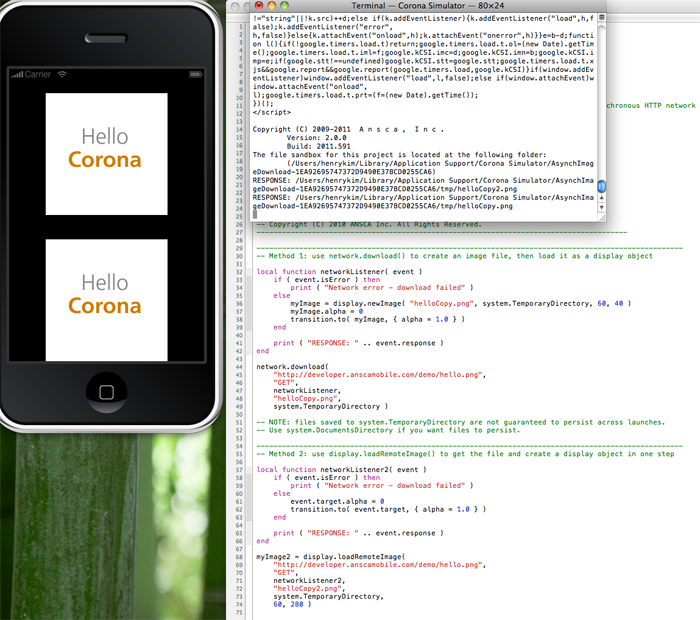Screen dimensions: 700x620
Task: Click the "</script>" line in Terminal
Action: tap(271, 112)
